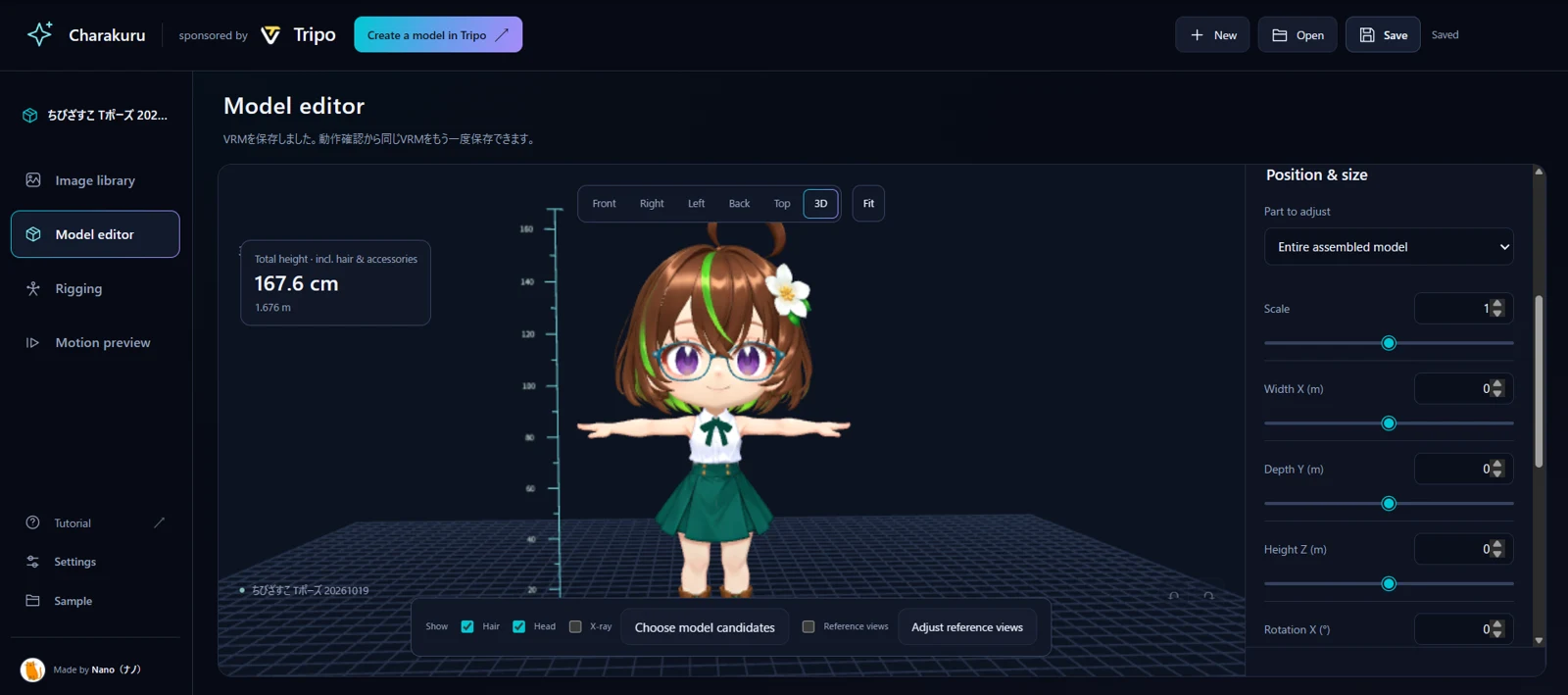Screen dimensions: 1568x695
Task: Select the ちびざすこ Tポーズ project entry
Action: point(95,115)
